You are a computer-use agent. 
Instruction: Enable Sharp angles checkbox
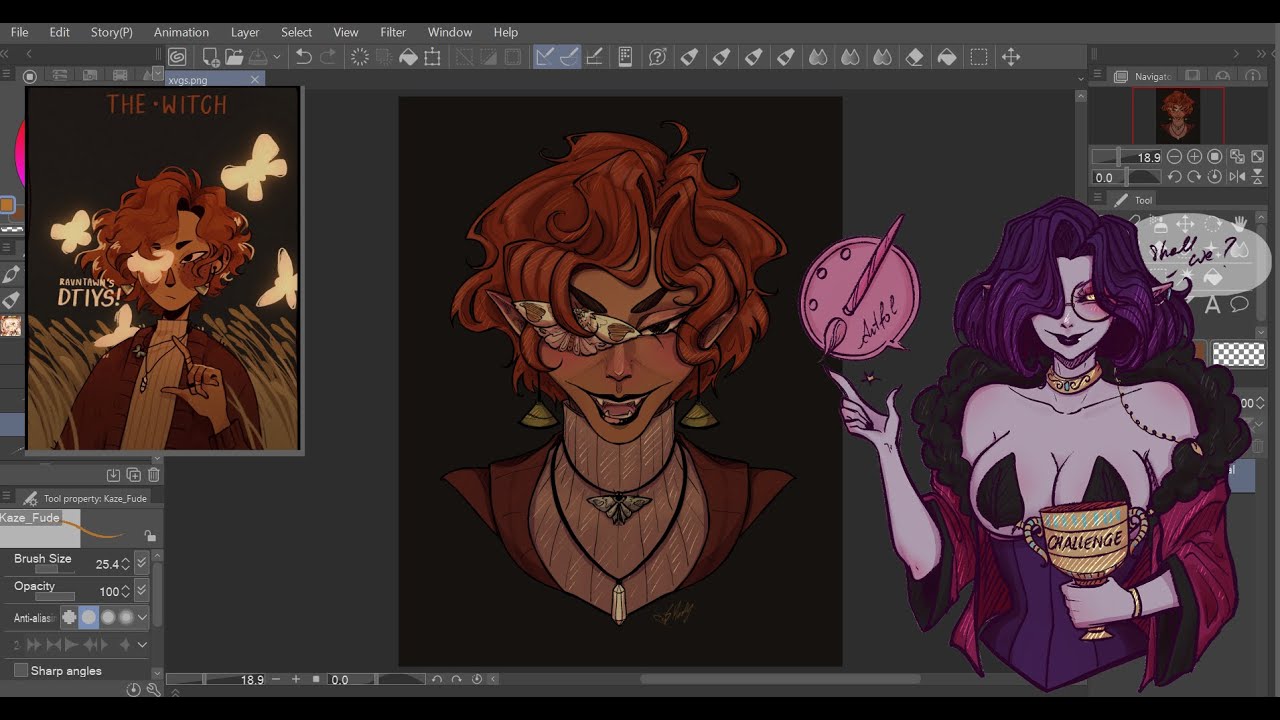21,670
